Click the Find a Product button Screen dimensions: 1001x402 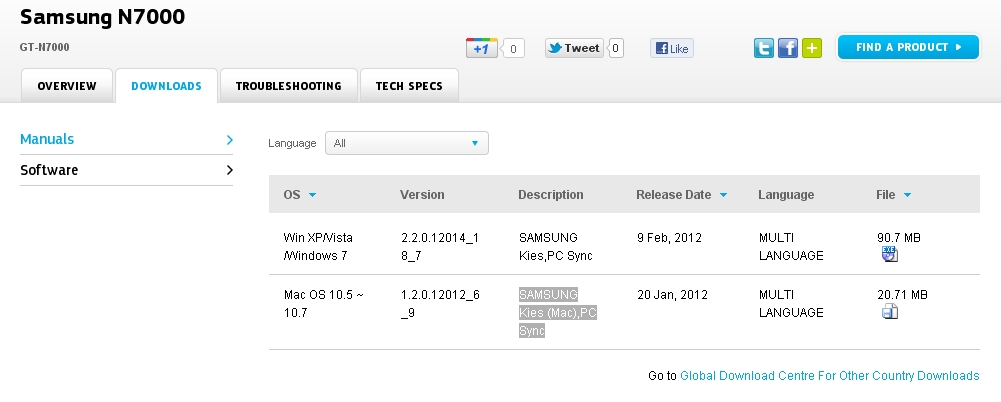tap(908, 47)
